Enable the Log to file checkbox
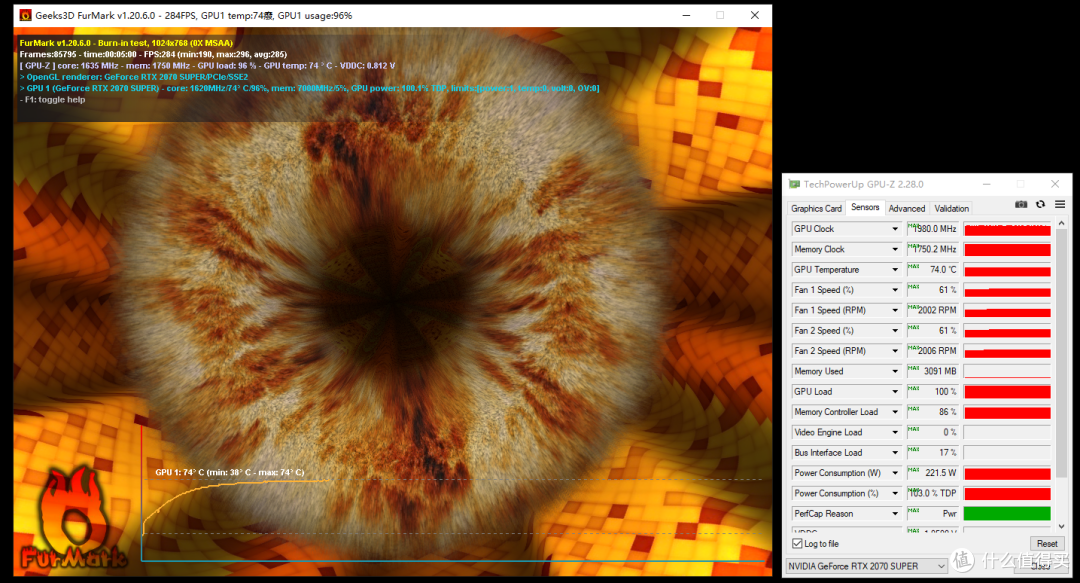Viewport: 1080px width, 583px height. (798, 544)
